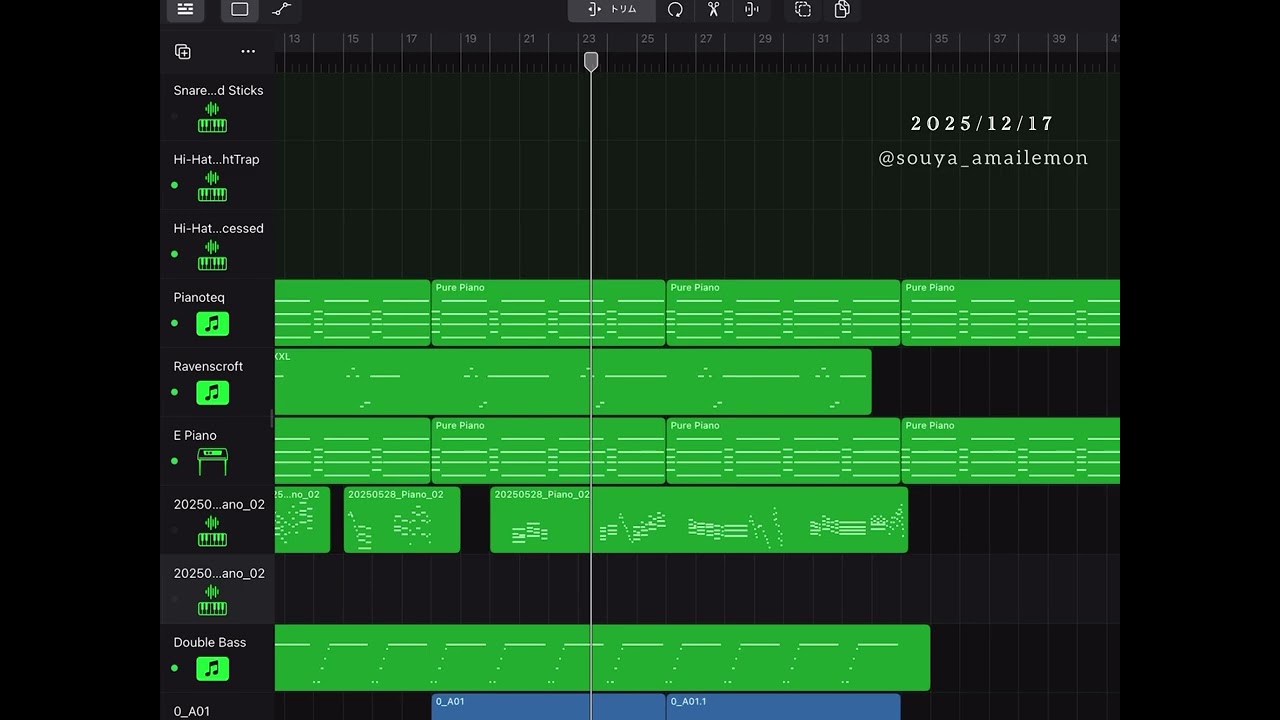The height and width of the screenshot is (720, 1280).
Task: Jump to bar 37 in the ruler
Action: click(1000, 39)
